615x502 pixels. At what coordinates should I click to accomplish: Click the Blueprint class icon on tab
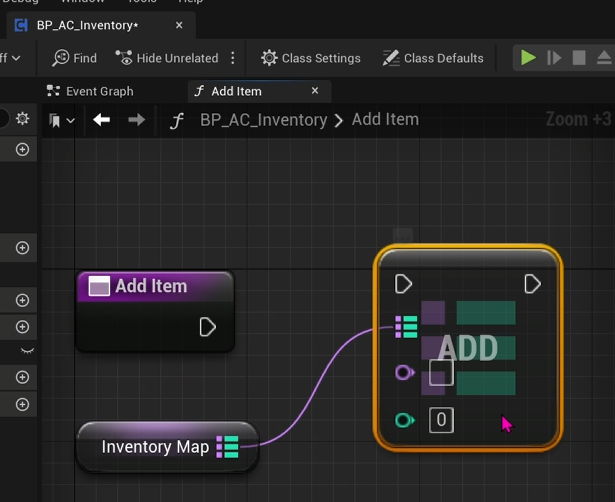point(21,25)
